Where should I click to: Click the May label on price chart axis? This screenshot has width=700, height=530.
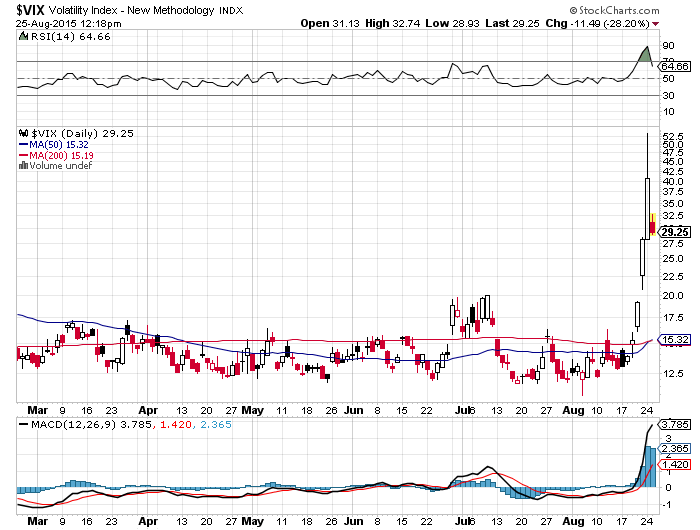coord(253,410)
